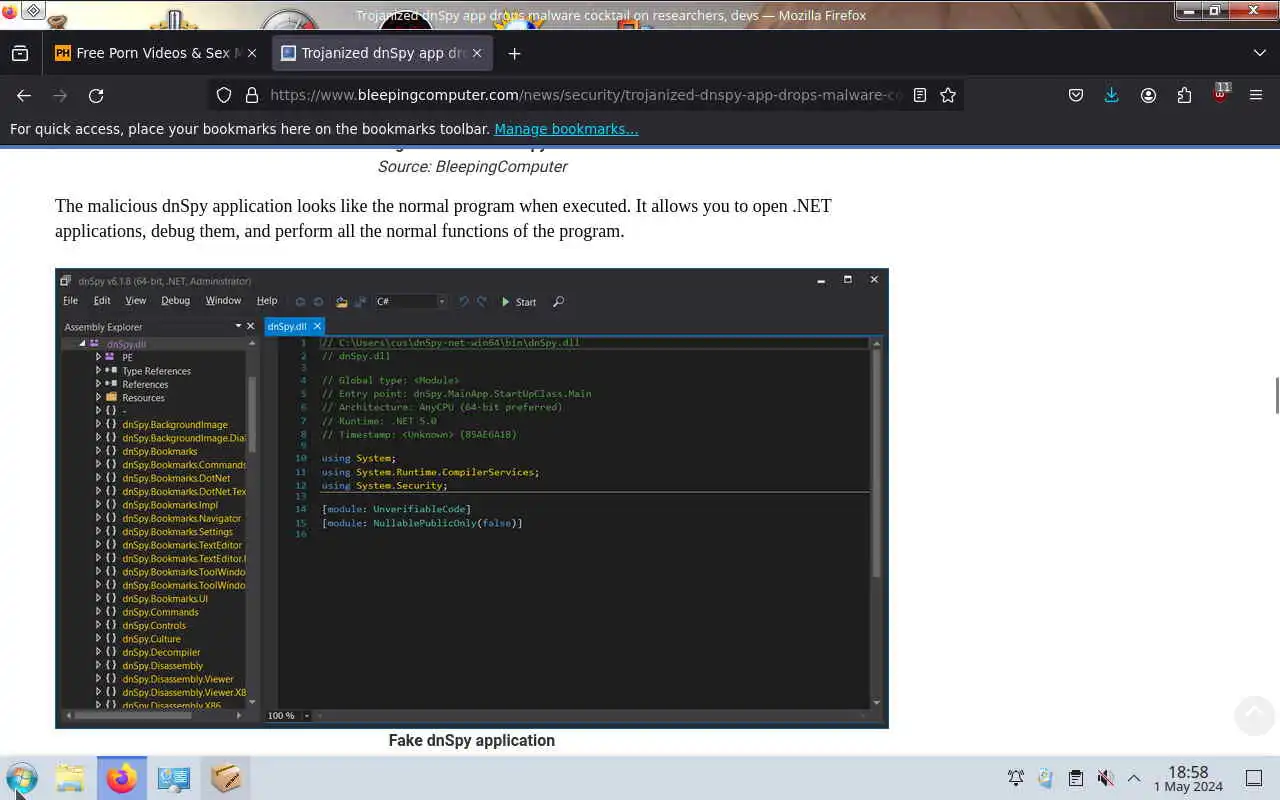
Task: Click Edit menu in dnSpy screenshot
Action: pyautogui.click(x=102, y=301)
